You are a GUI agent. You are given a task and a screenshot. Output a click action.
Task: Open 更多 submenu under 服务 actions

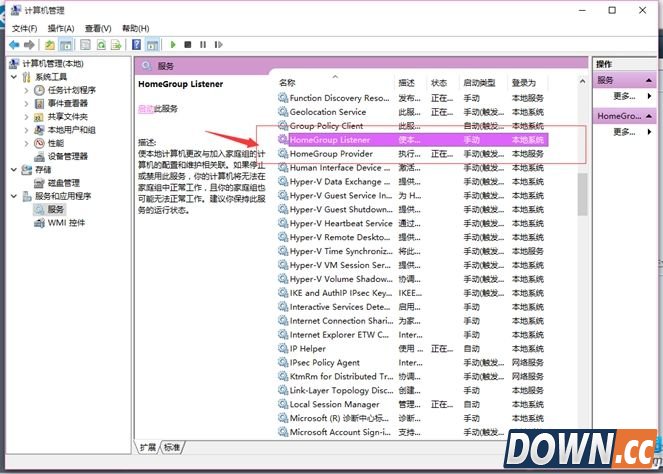(x=632, y=96)
